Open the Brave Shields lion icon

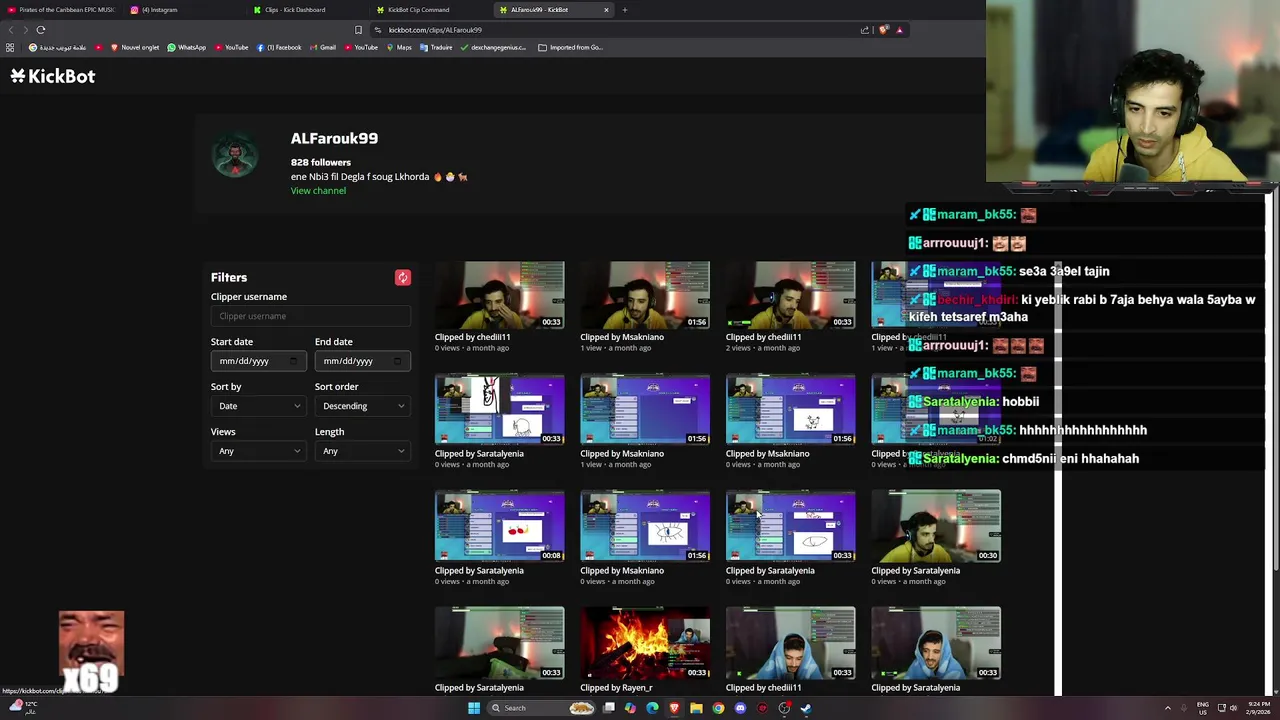click(883, 30)
